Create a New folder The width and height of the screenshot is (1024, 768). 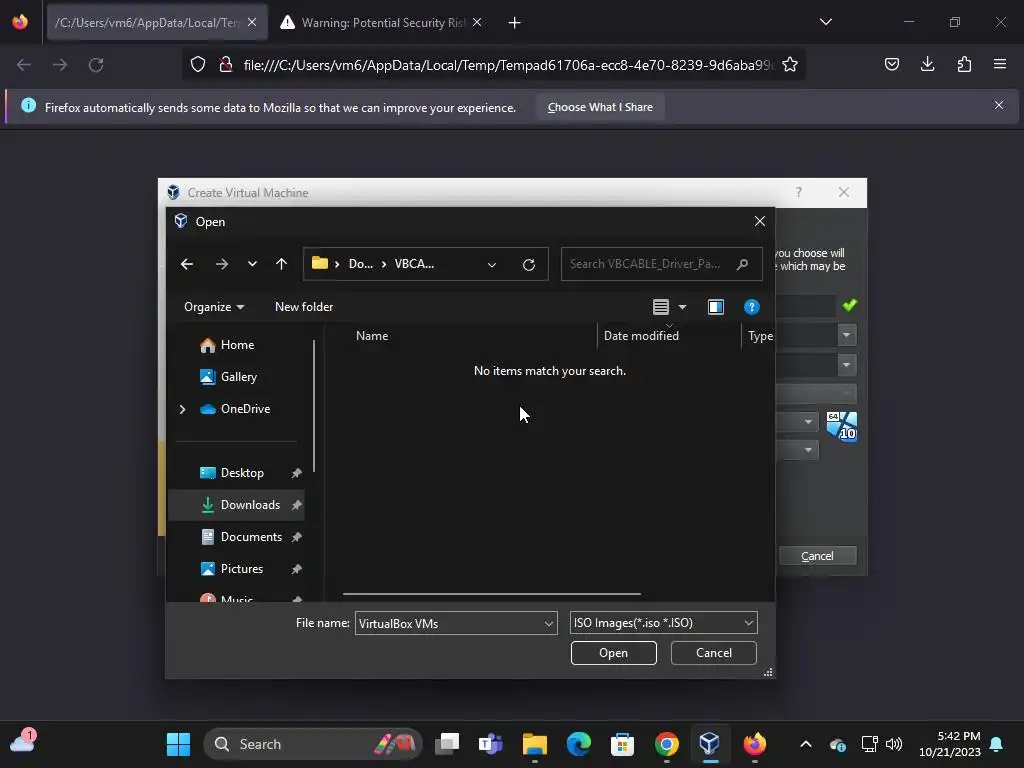pos(304,307)
